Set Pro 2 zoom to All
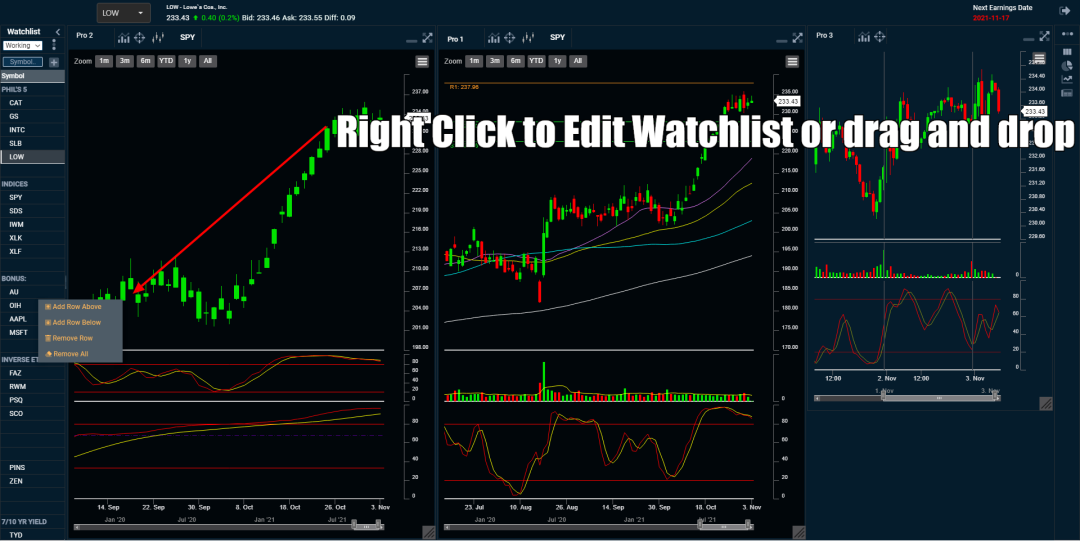Screen dimensions: 1080x546 (x=207, y=61)
